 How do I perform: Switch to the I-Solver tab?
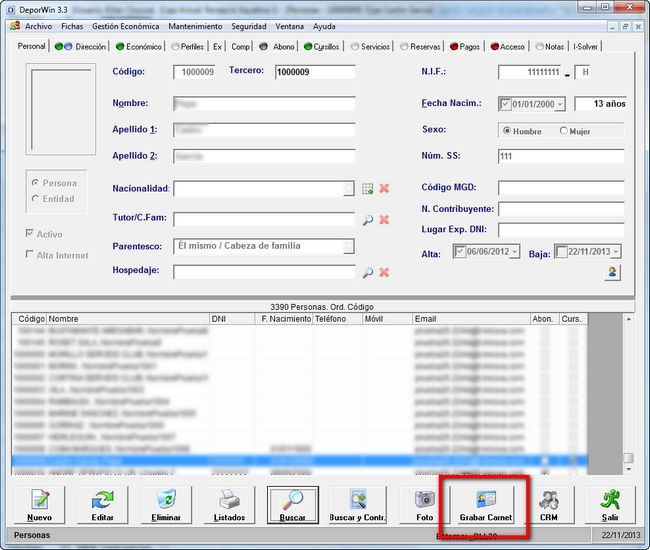585,46
